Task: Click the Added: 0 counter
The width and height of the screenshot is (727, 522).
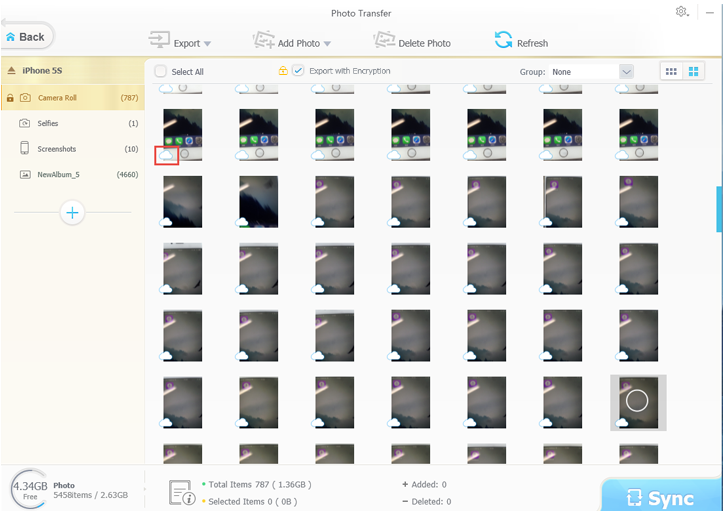Action: pos(425,484)
